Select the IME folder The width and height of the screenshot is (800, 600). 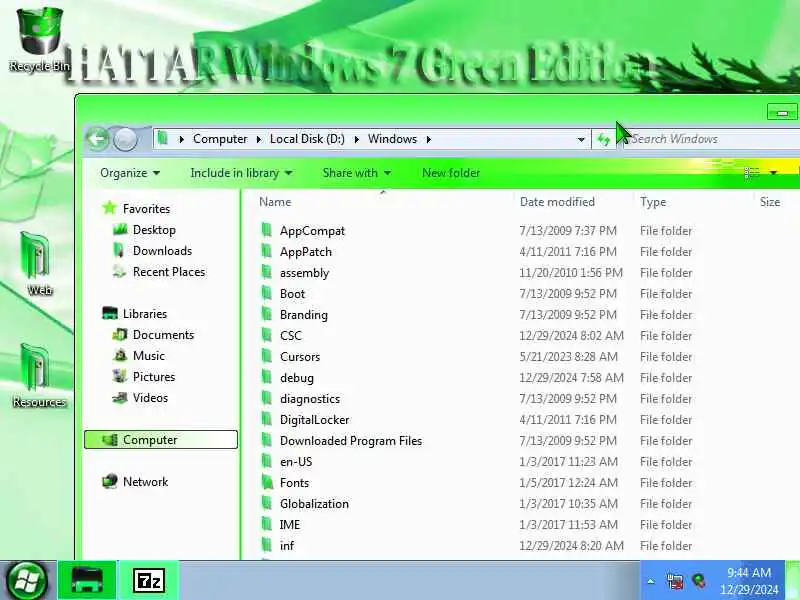coord(290,524)
